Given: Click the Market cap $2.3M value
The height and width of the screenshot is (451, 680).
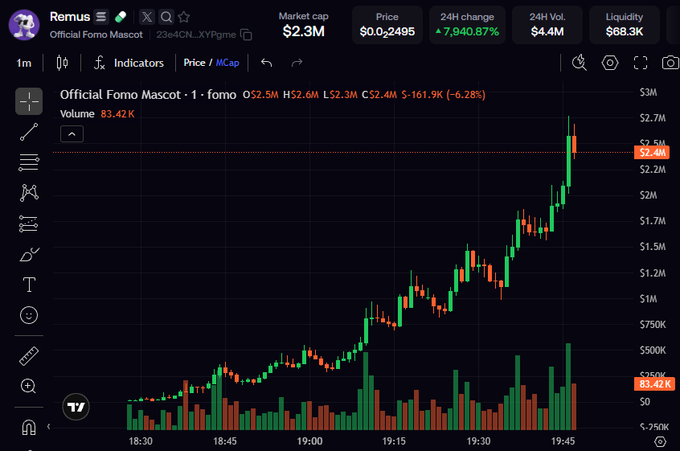Looking at the screenshot, I should [x=304, y=31].
